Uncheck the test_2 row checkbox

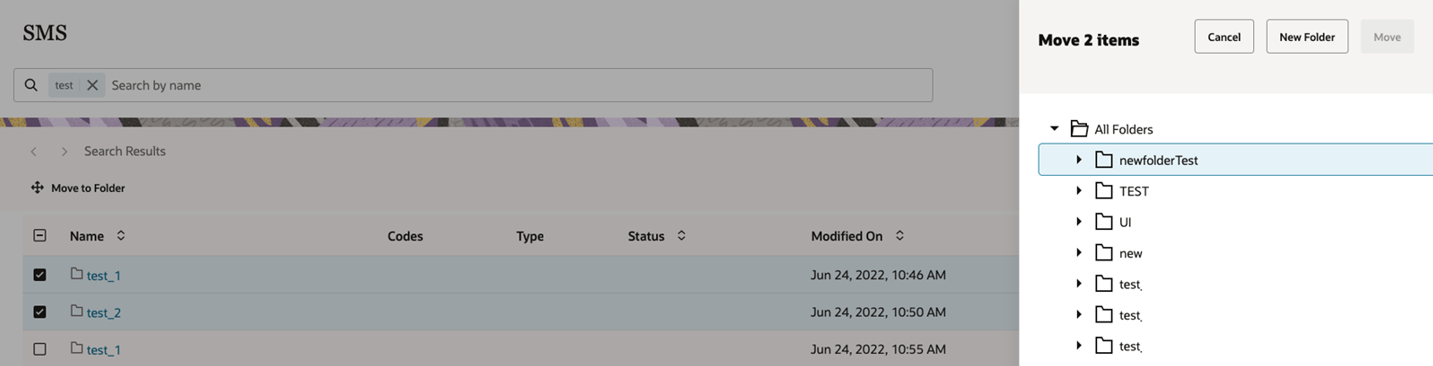40,312
